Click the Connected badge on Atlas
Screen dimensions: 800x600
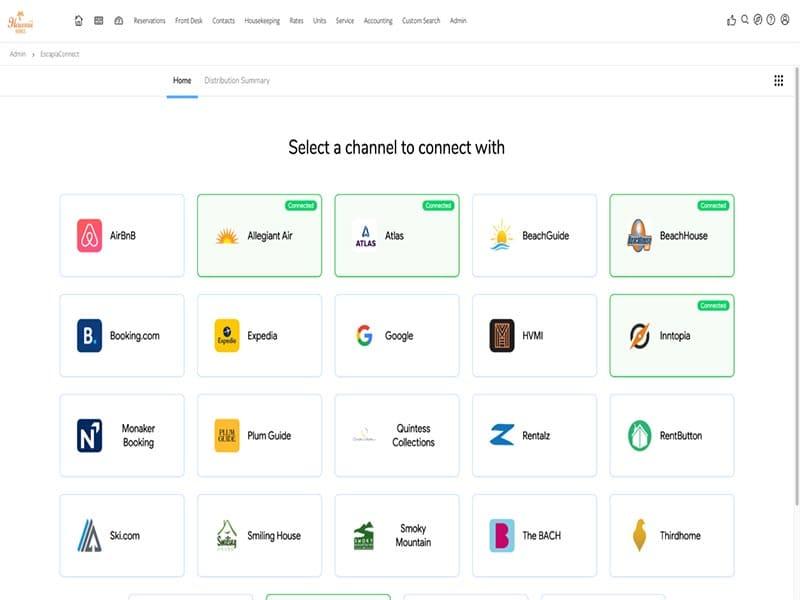pyautogui.click(x=438, y=206)
